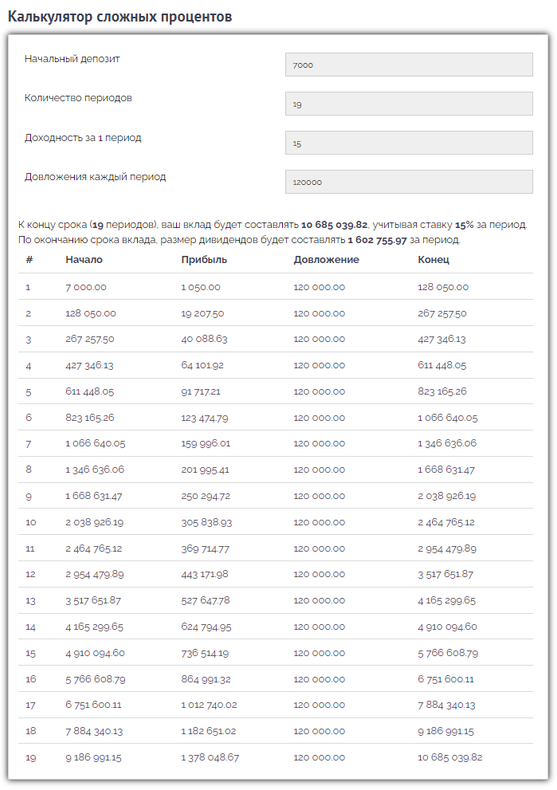The height and width of the screenshot is (790, 557).
Task: Click the Довложения каждый период input
Action: tap(408, 182)
